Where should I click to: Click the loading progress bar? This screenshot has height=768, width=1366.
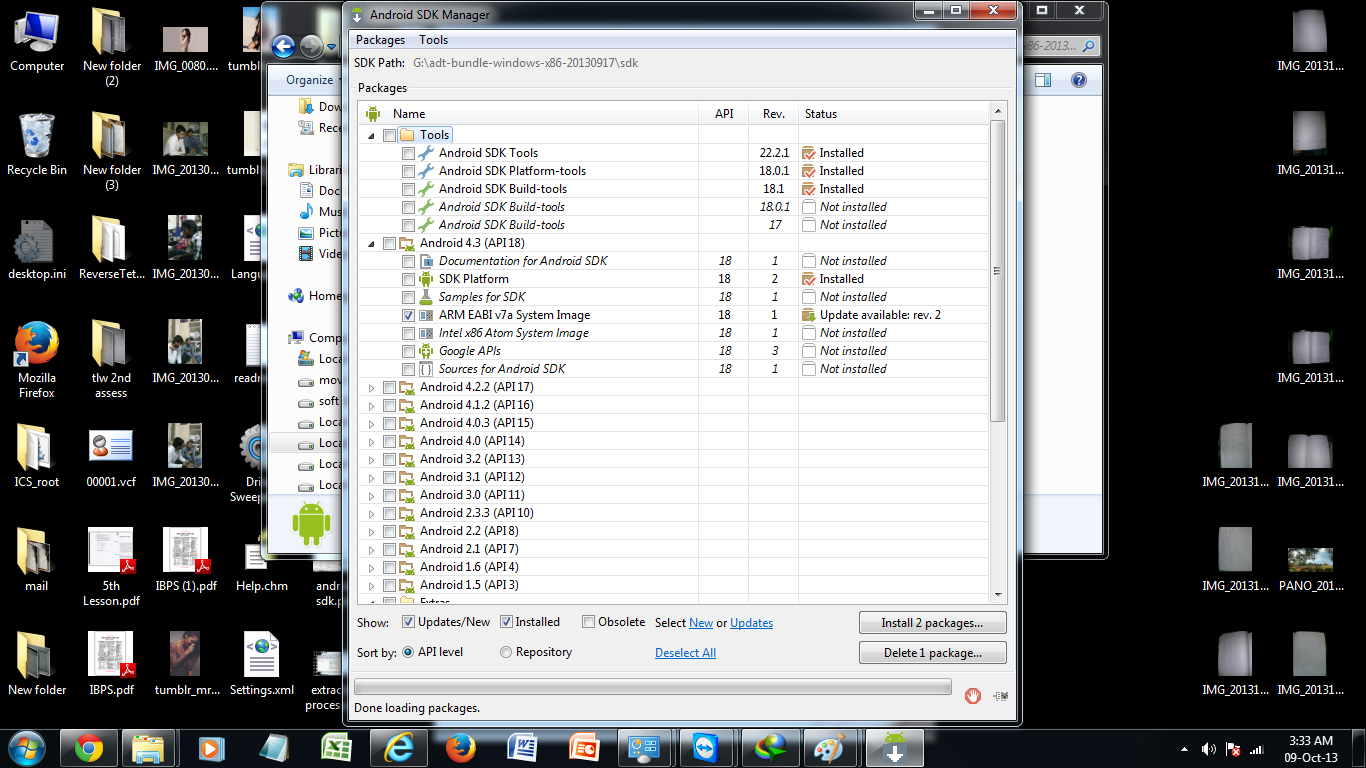coord(652,687)
